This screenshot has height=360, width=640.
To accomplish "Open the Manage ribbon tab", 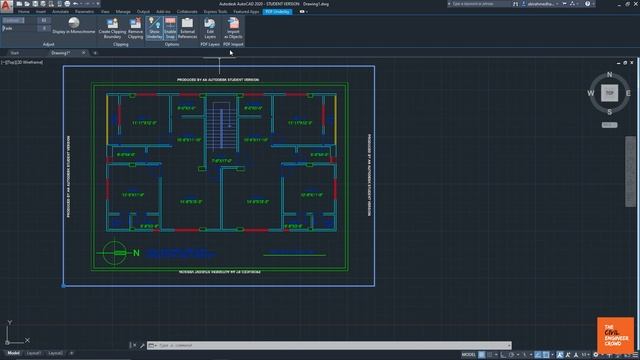I will click(123, 12).
